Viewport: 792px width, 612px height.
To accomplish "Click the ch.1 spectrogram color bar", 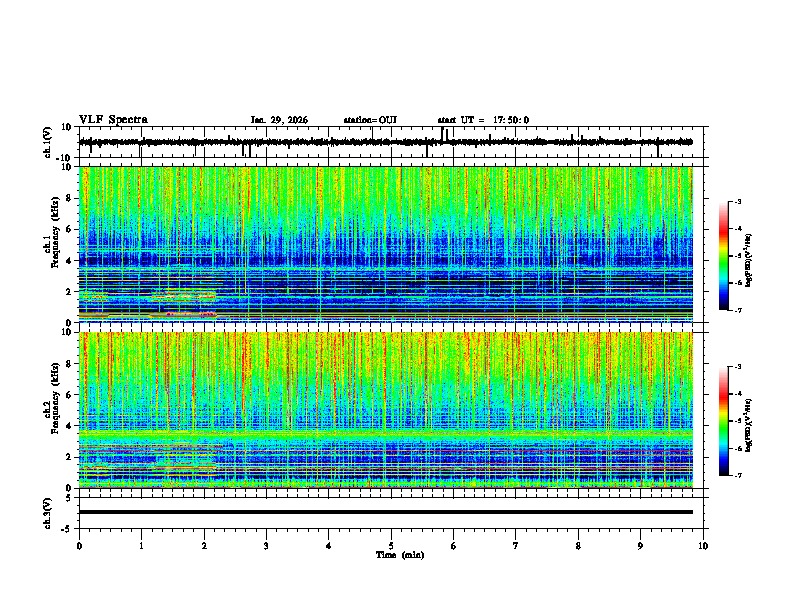I will click(723, 256).
